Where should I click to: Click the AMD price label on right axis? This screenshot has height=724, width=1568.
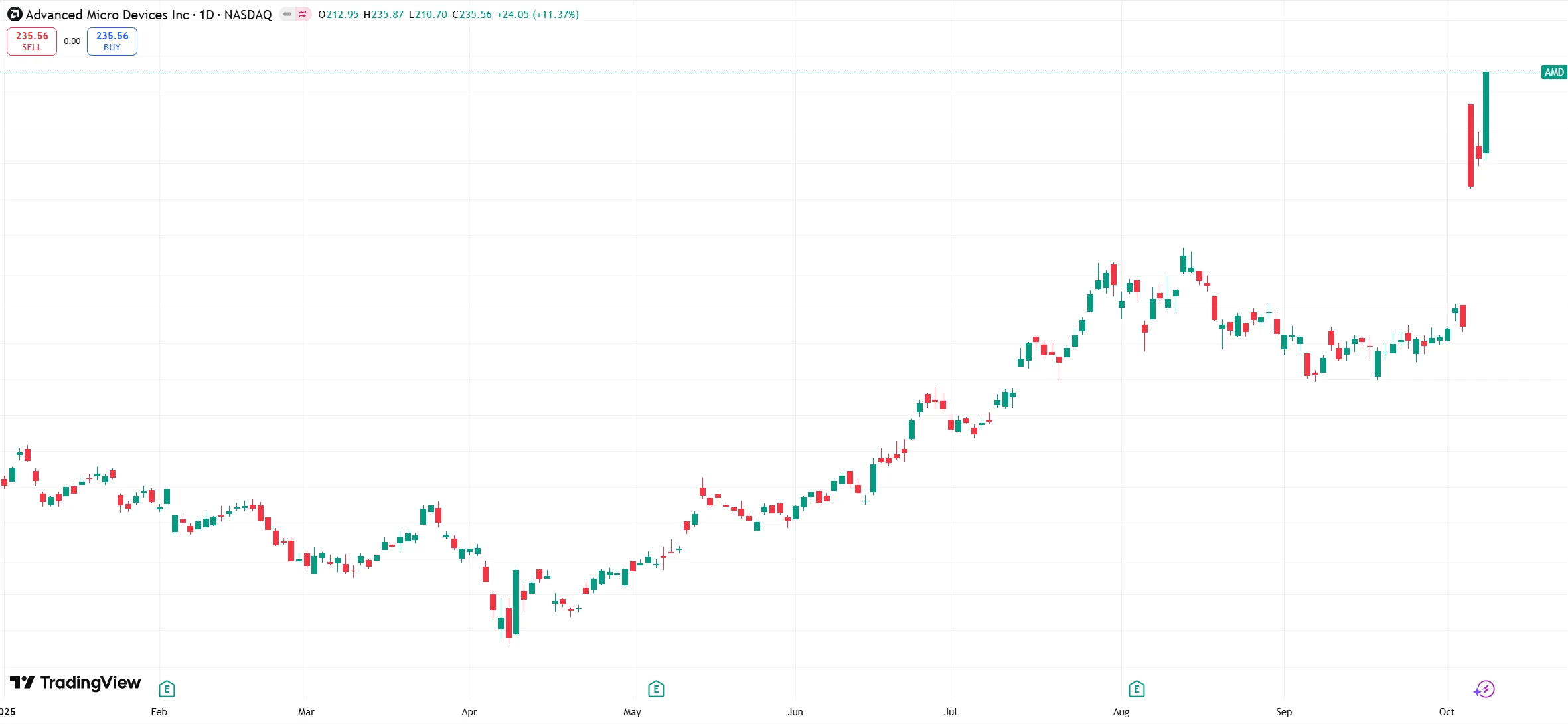pos(1553,72)
